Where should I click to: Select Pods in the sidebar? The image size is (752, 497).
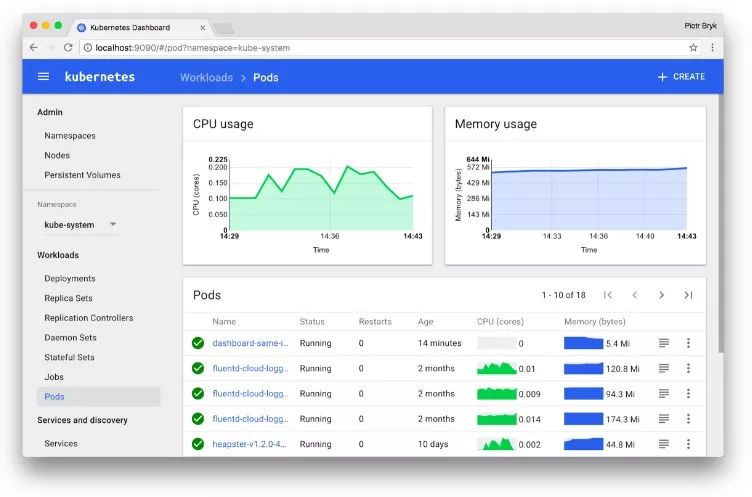98,397
